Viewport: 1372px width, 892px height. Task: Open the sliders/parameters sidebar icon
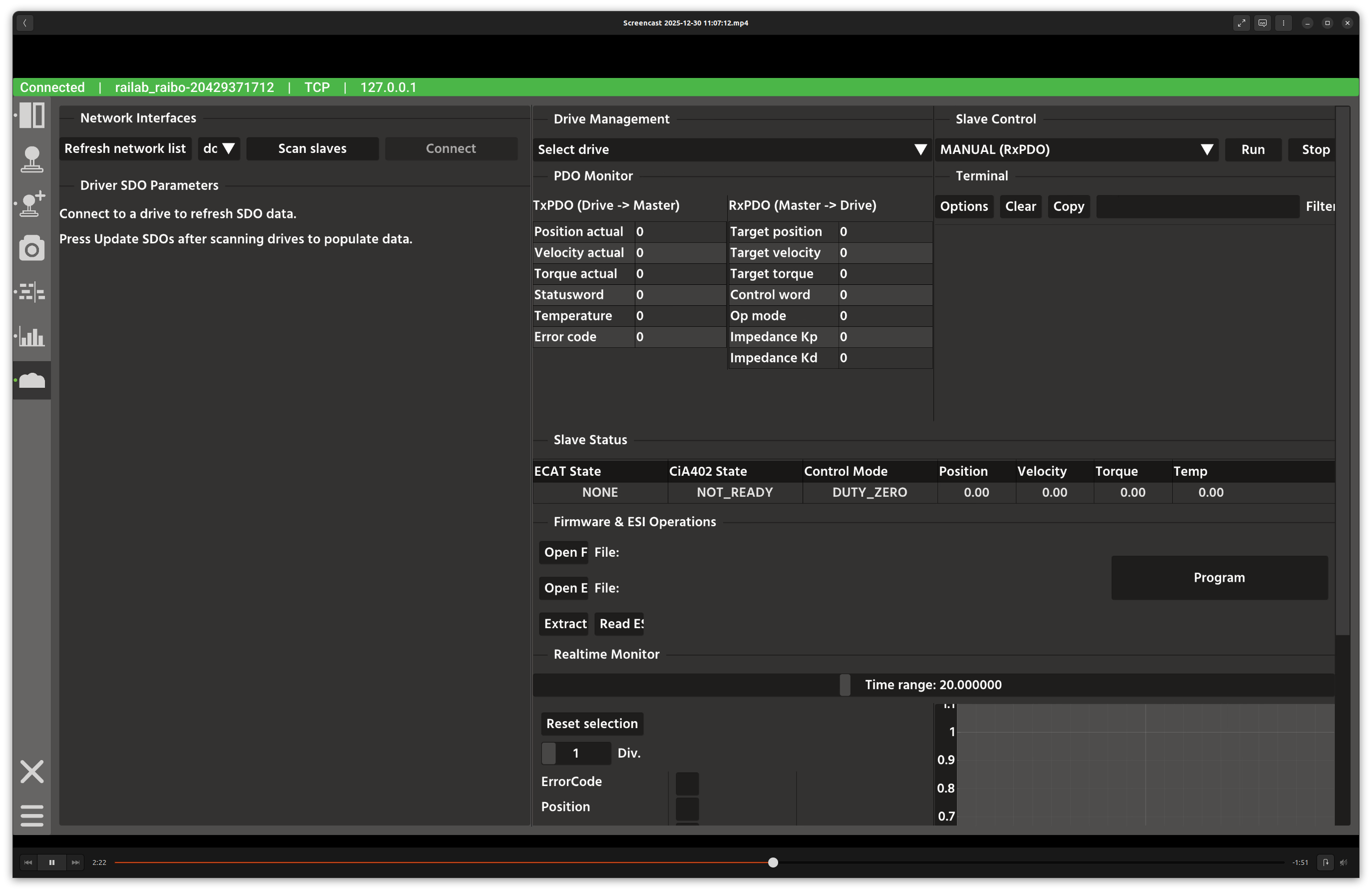[x=31, y=292]
